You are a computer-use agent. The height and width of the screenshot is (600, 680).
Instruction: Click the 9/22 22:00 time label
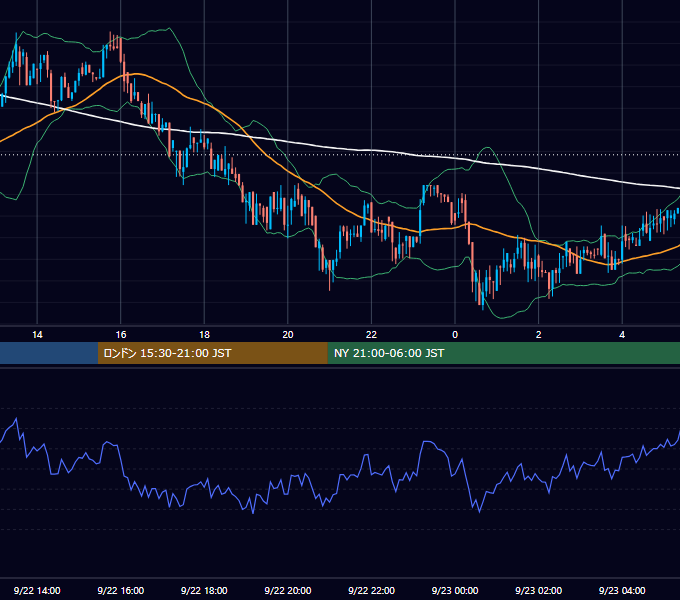point(371,590)
